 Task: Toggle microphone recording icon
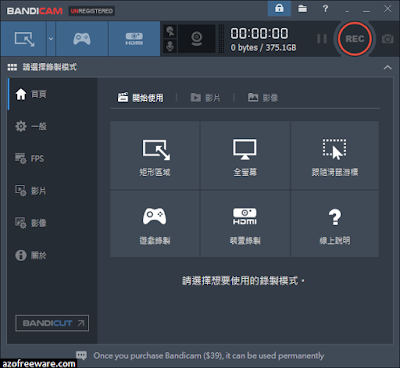point(170,46)
